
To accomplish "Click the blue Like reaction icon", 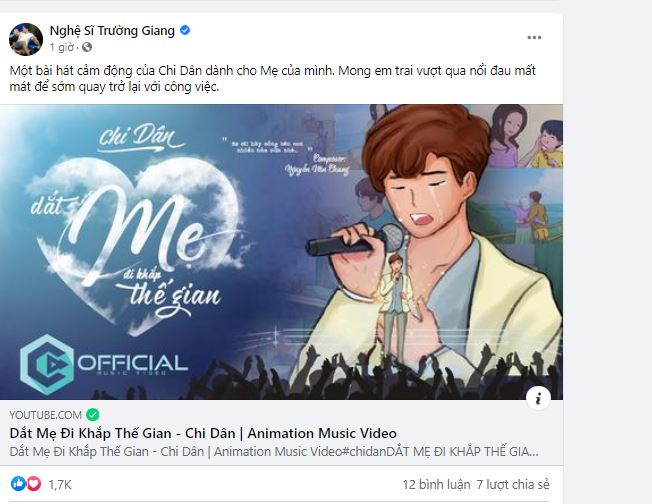I will pyautogui.click(x=18, y=484).
